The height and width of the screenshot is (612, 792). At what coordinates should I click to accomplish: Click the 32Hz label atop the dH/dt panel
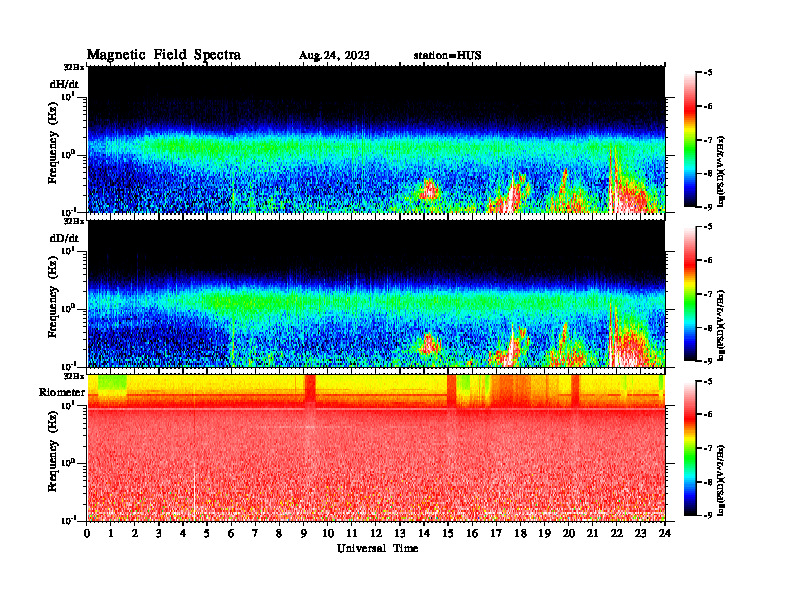74,67
